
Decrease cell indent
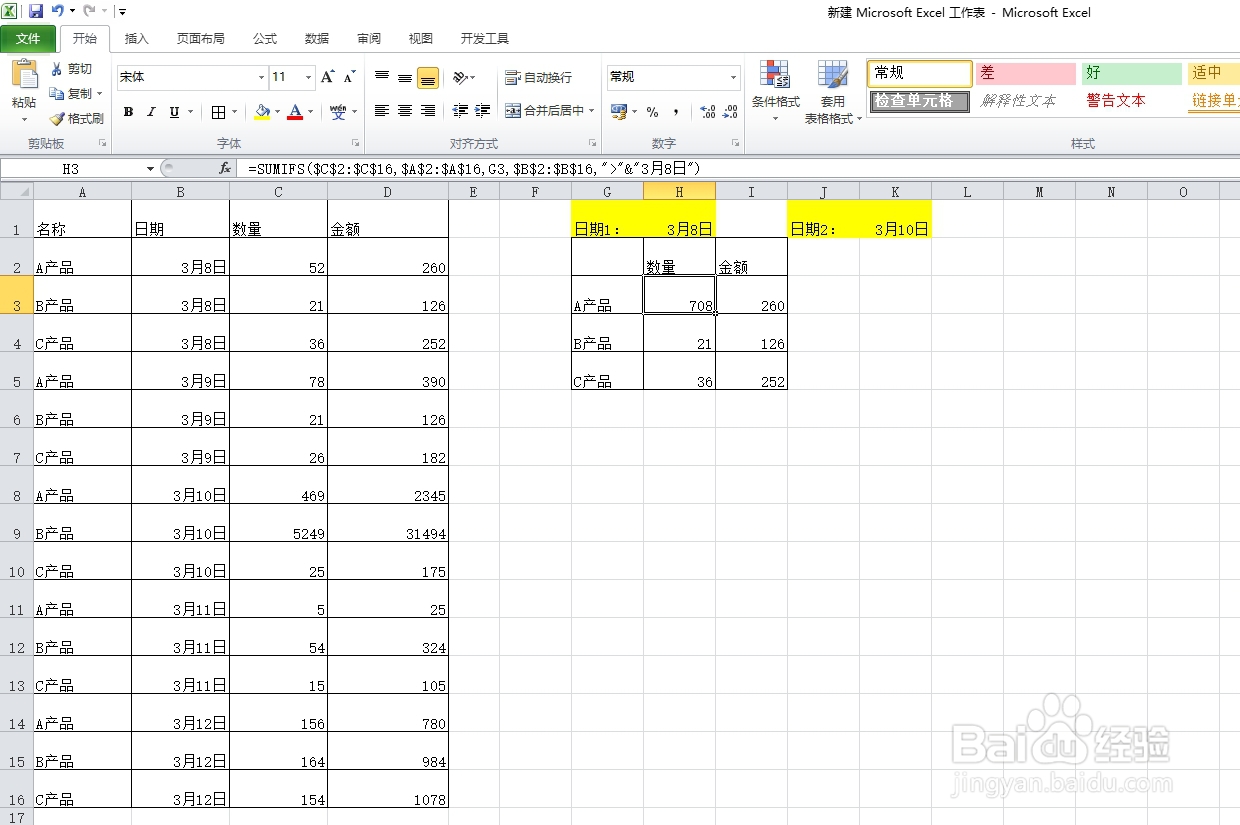tap(460, 111)
